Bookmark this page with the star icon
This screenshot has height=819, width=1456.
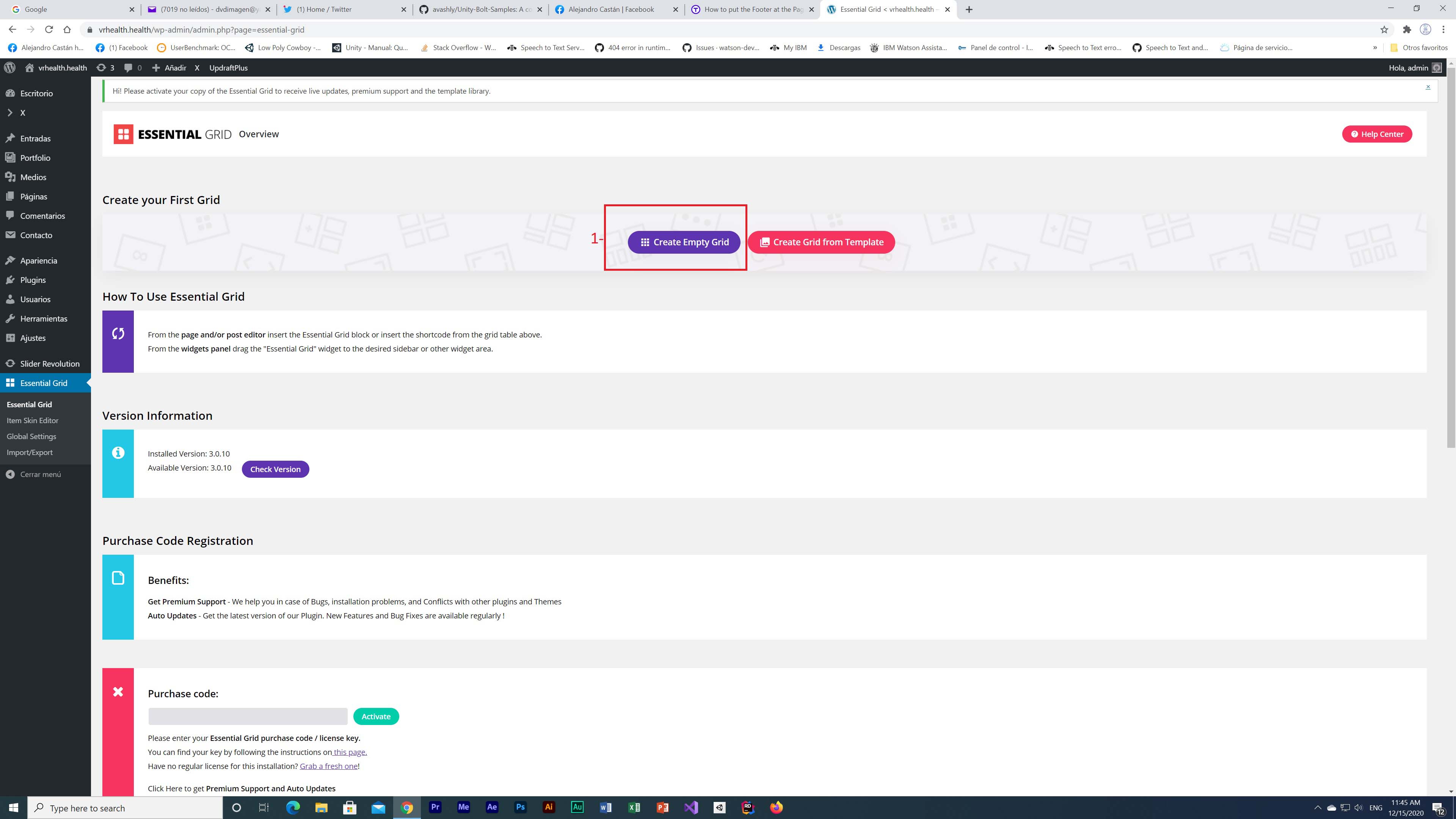point(1384,30)
